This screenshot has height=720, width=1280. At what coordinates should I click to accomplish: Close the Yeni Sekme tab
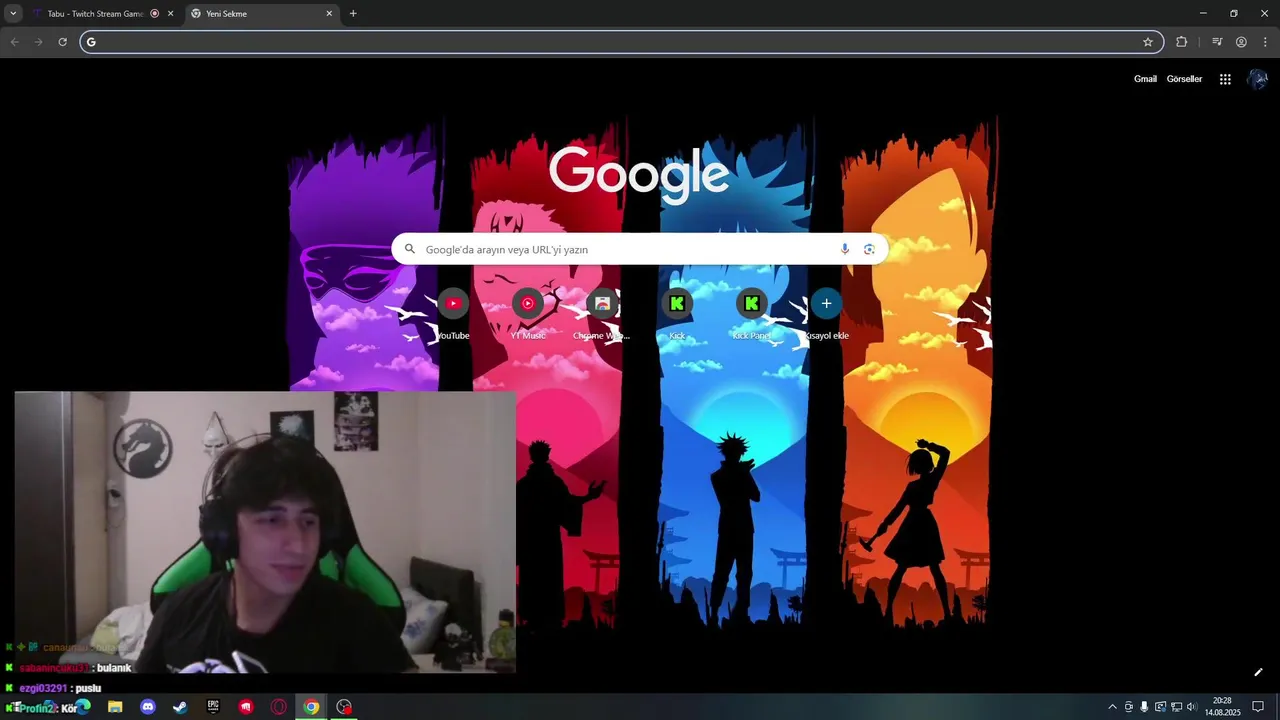coord(329,14)
